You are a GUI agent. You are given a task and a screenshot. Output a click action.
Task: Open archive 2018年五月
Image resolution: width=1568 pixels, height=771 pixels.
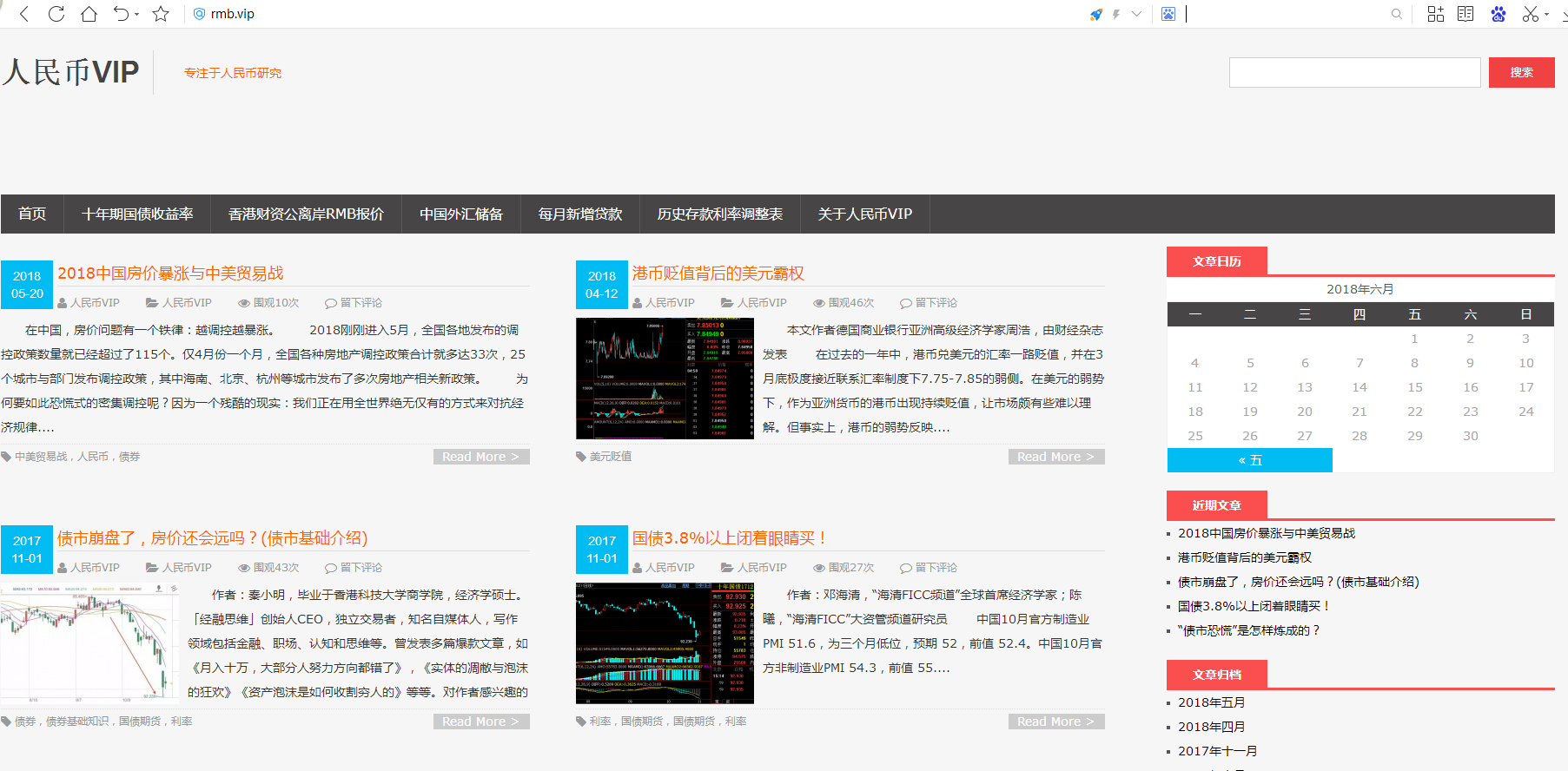(x=1211, y=702)
